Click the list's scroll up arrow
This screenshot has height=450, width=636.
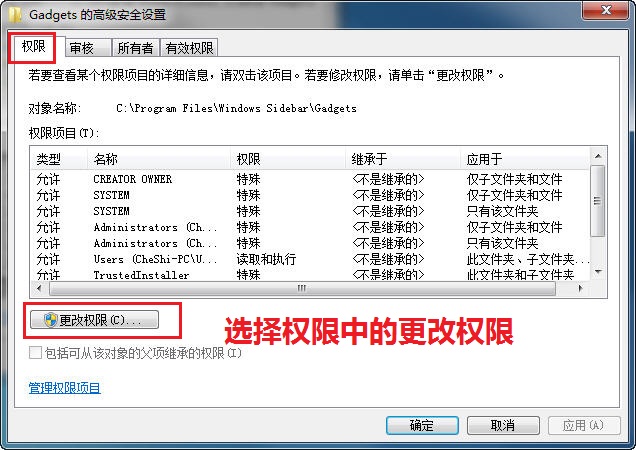tap(598, 156)
